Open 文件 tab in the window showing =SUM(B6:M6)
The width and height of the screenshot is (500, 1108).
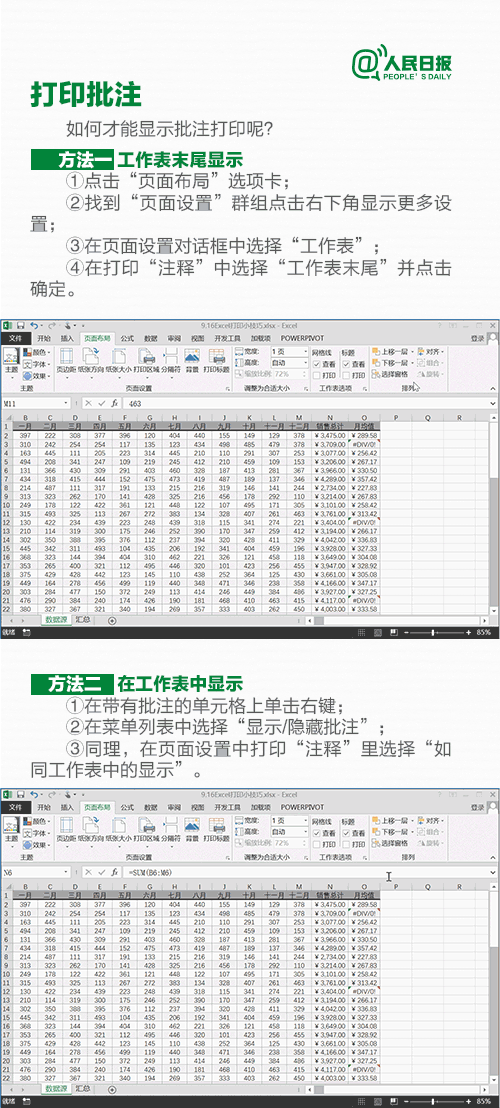pos(16,807)
